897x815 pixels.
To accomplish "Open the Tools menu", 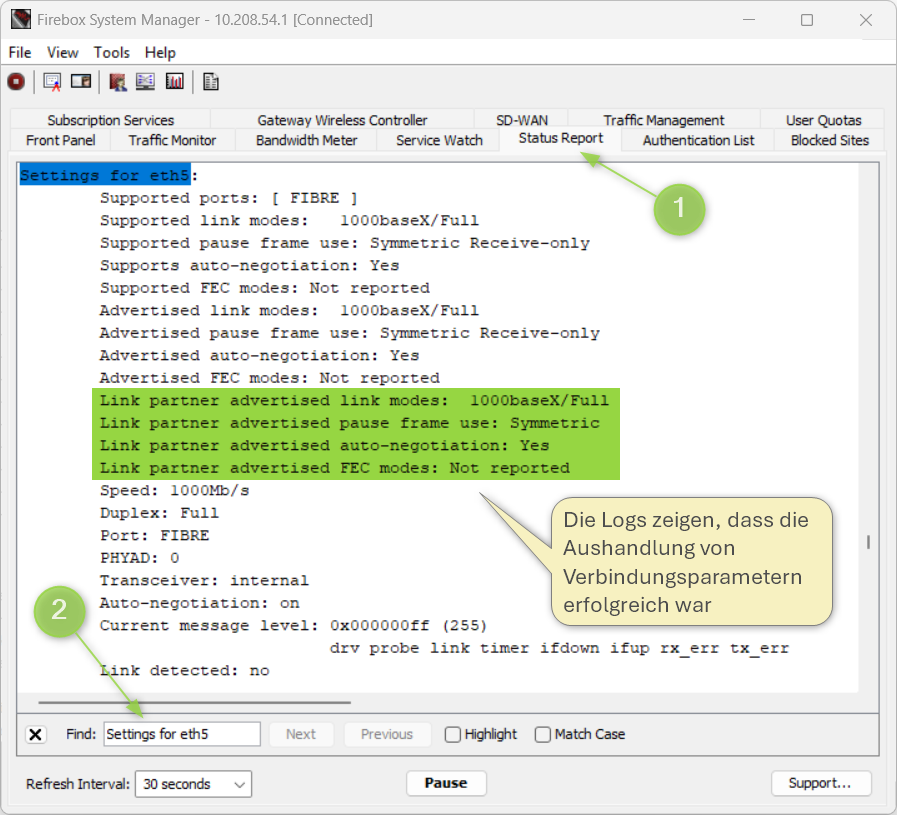I will click(112, 52).
